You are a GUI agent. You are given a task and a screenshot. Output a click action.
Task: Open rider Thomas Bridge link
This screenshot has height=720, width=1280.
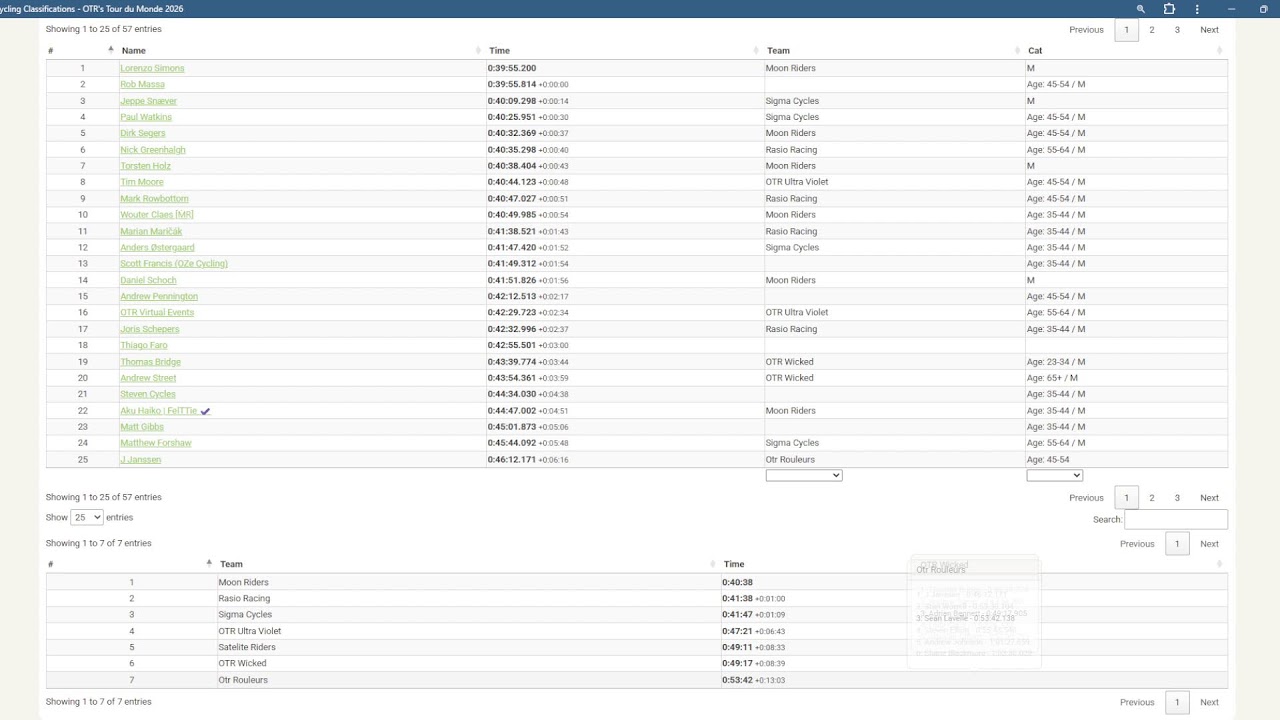click(x=150, y=362)
